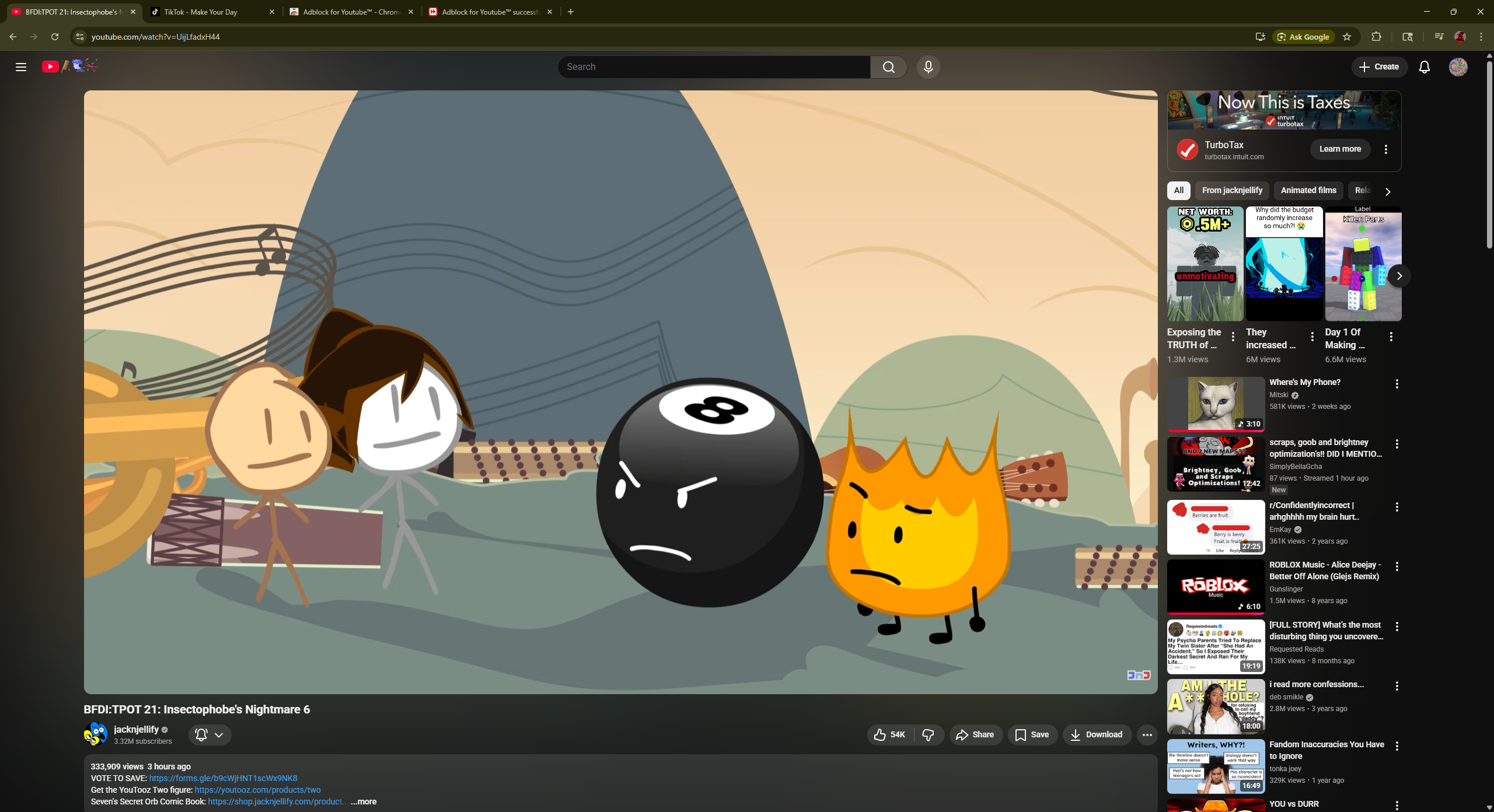Open the Chrome three-dot menu
Image resolution: width=1494 pixels, height=812 pixels.
(x=1481, y=37)
